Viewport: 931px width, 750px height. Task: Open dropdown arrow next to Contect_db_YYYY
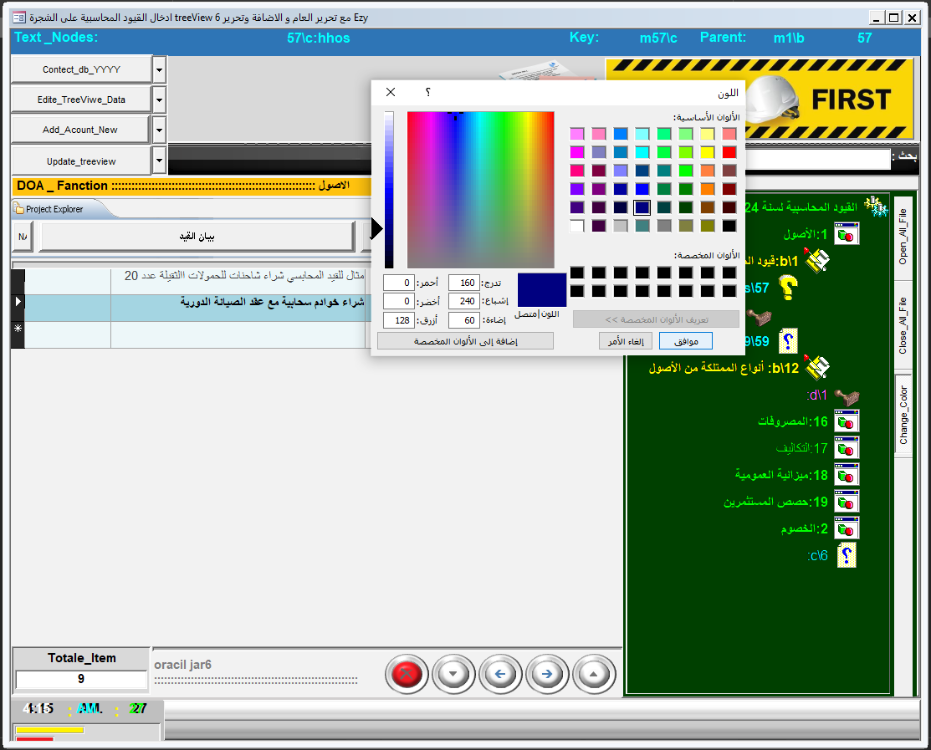click(x=160, y=70)
